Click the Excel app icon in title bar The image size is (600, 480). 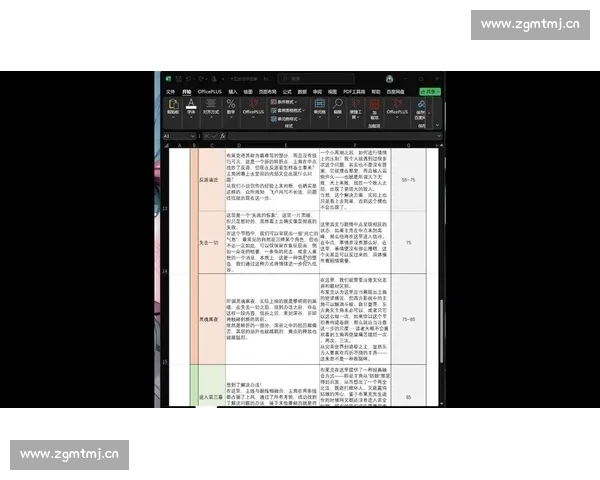pos(168,78)
